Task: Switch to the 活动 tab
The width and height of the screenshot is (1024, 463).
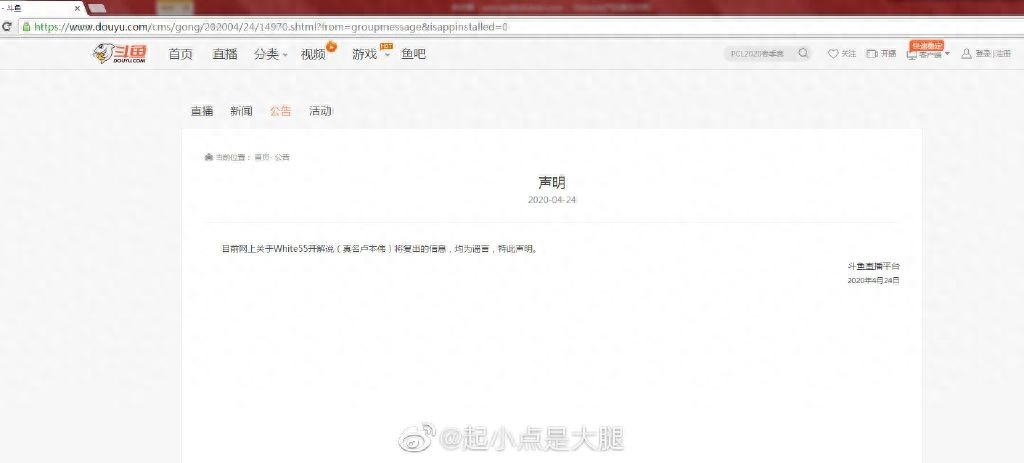Action: [320, 111]
